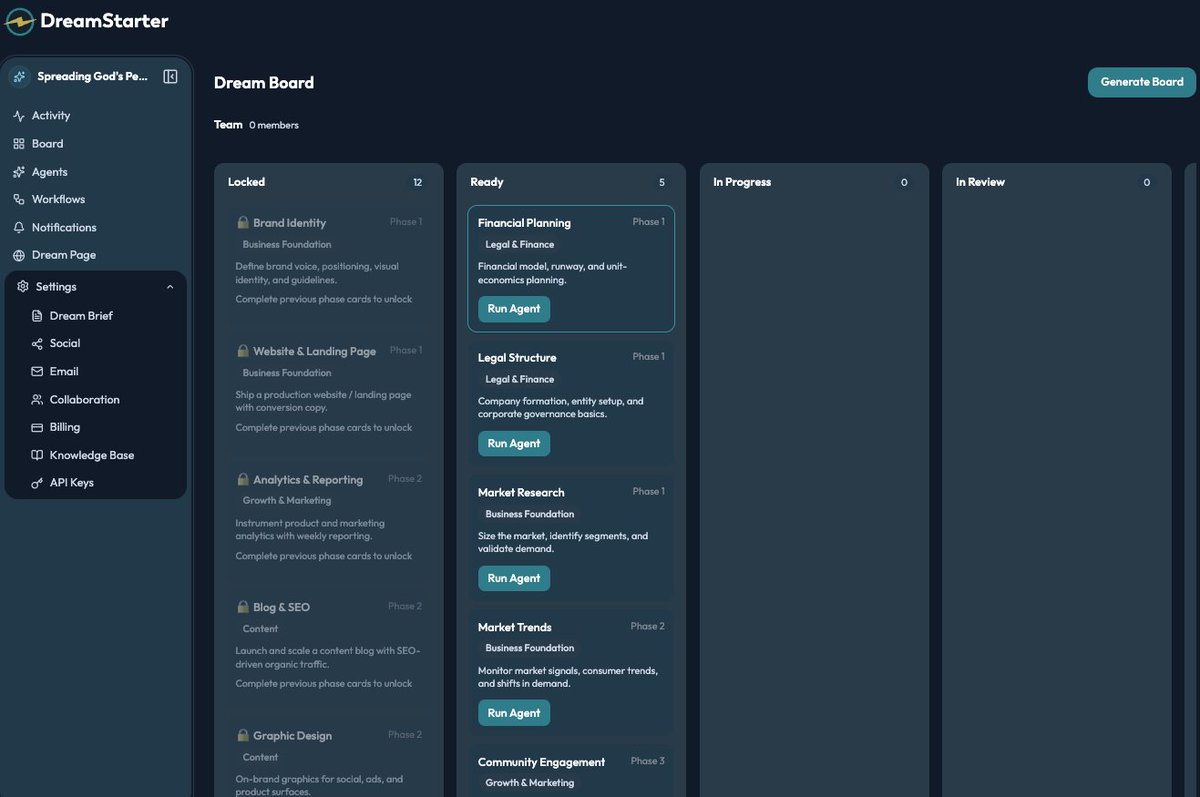Viewport: 1200px width, 797px height.
Task: Click the Notifications bell icon
Action: (19, 228)
